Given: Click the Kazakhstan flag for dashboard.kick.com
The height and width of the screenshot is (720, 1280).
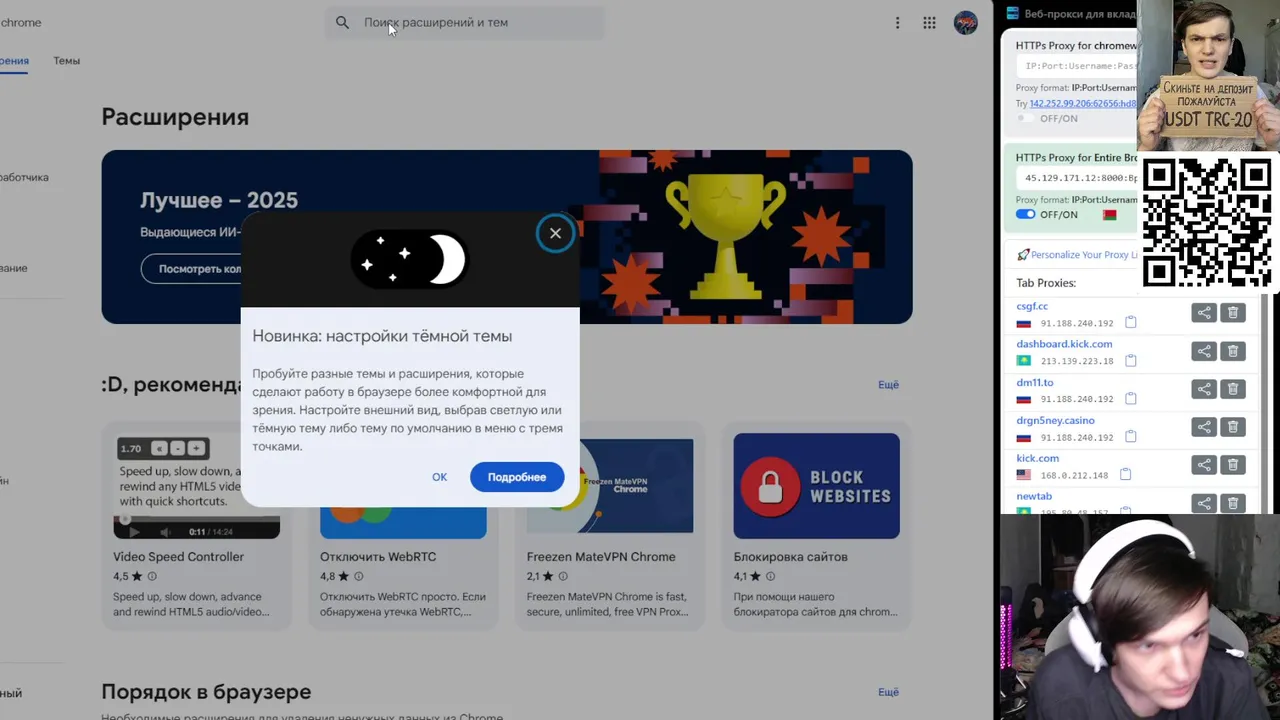Looking at the screenshot, I should 1024,361.
